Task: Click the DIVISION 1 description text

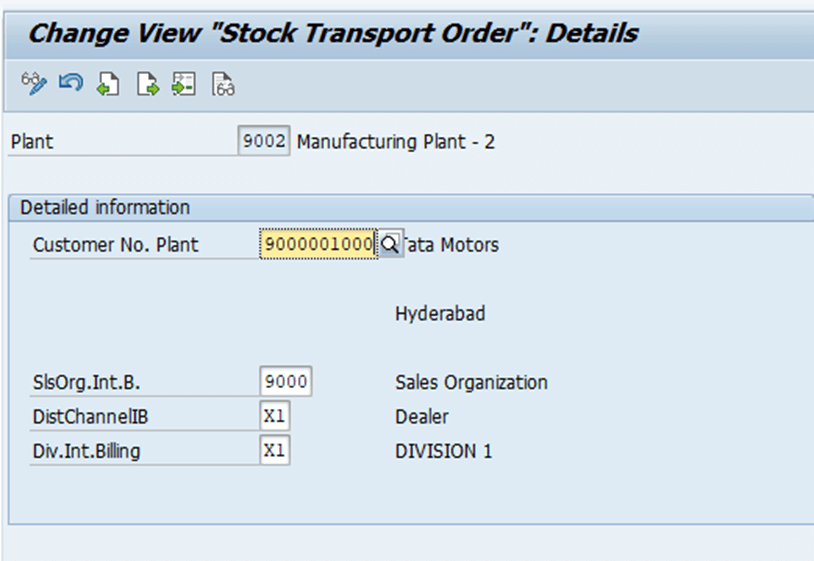Action: 443,451
